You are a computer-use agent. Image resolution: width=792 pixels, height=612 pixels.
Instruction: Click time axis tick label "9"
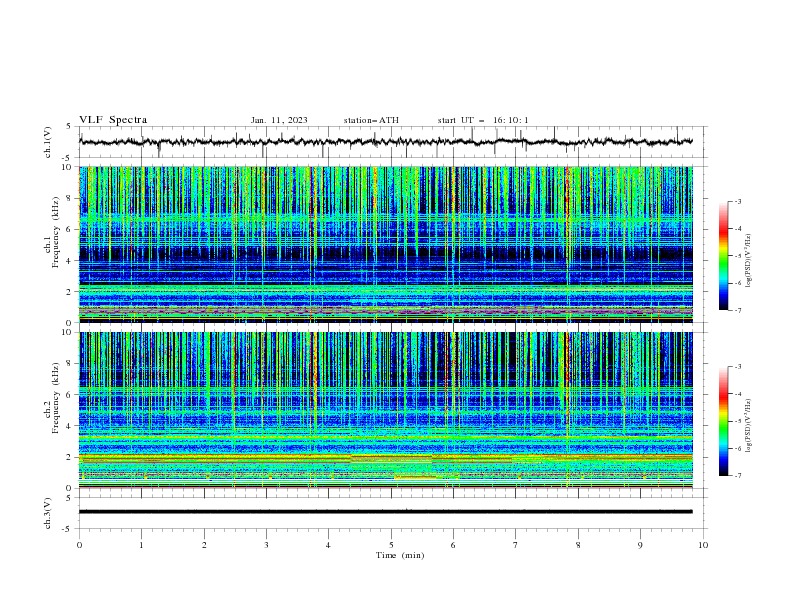[x=640, y=545]
